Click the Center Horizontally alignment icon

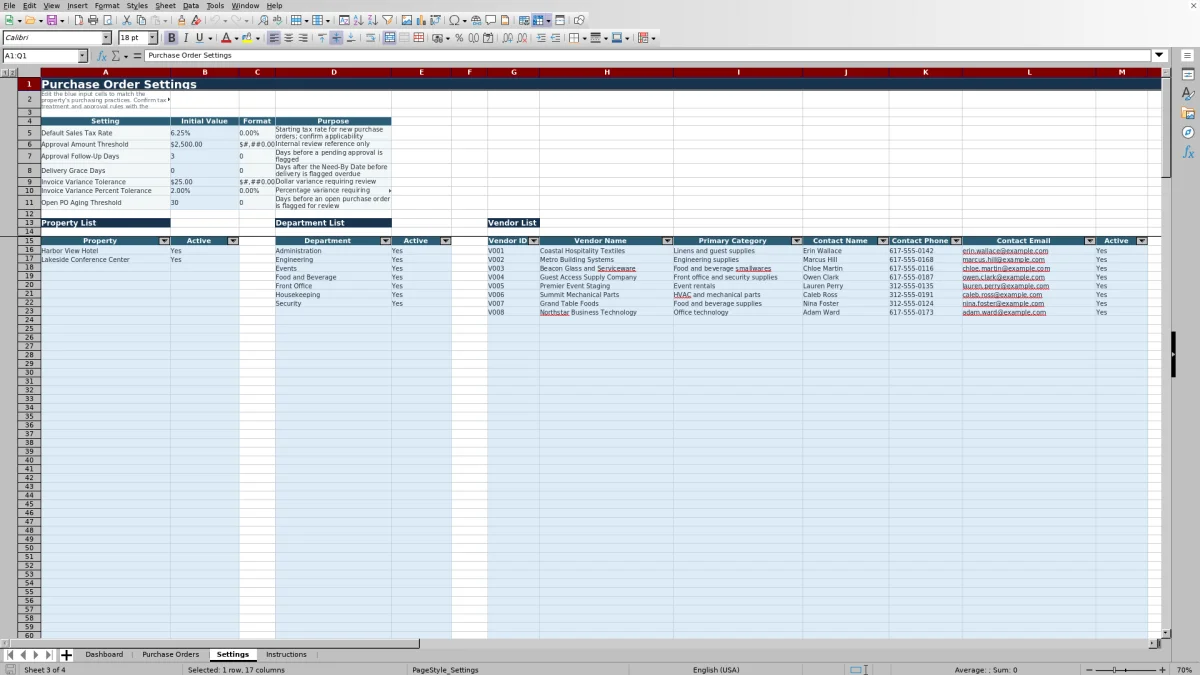point(288,38)
